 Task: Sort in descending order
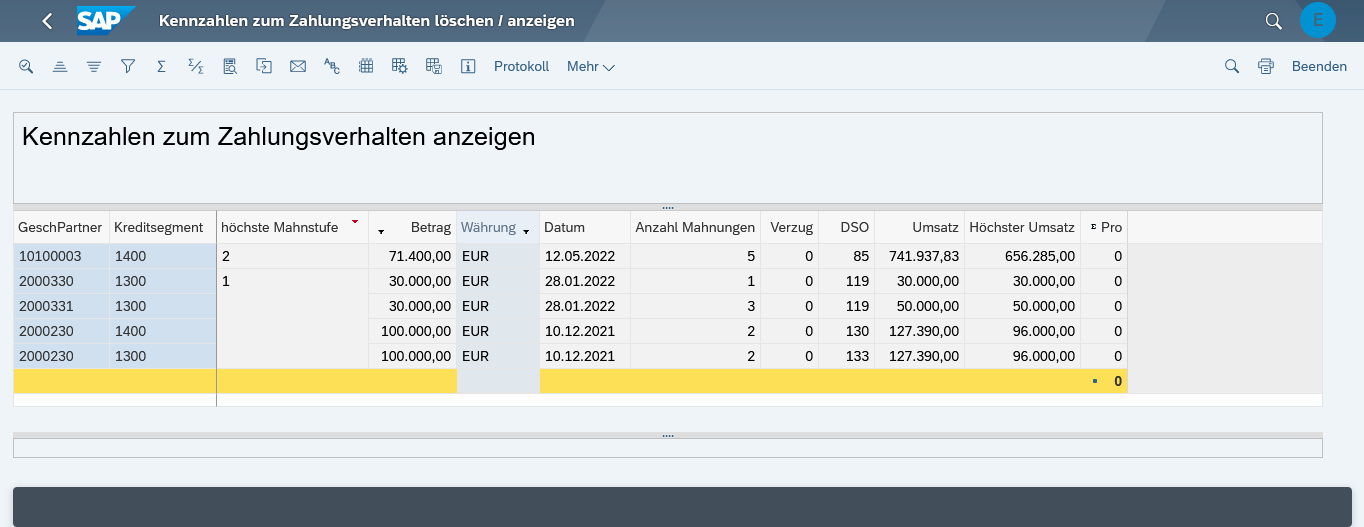click(94, 66)
